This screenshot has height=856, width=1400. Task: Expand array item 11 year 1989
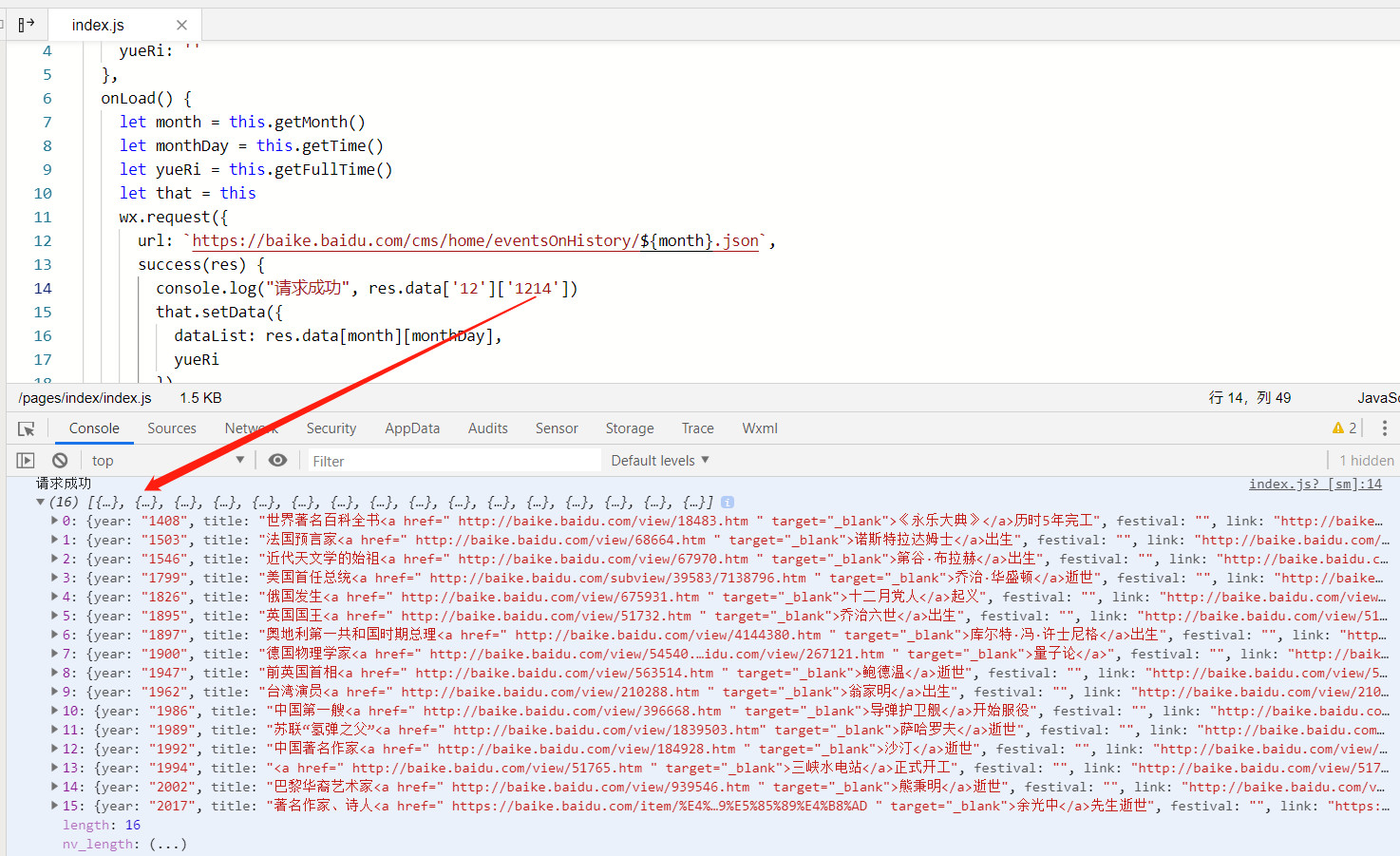pos(54,730)
